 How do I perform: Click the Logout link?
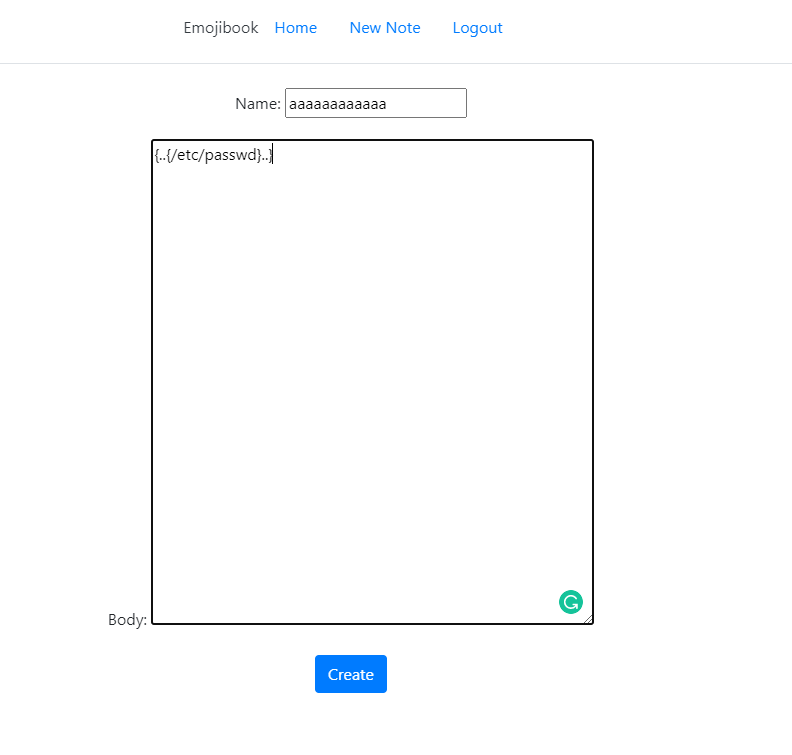pyautogui.click(x=477, y=28)
